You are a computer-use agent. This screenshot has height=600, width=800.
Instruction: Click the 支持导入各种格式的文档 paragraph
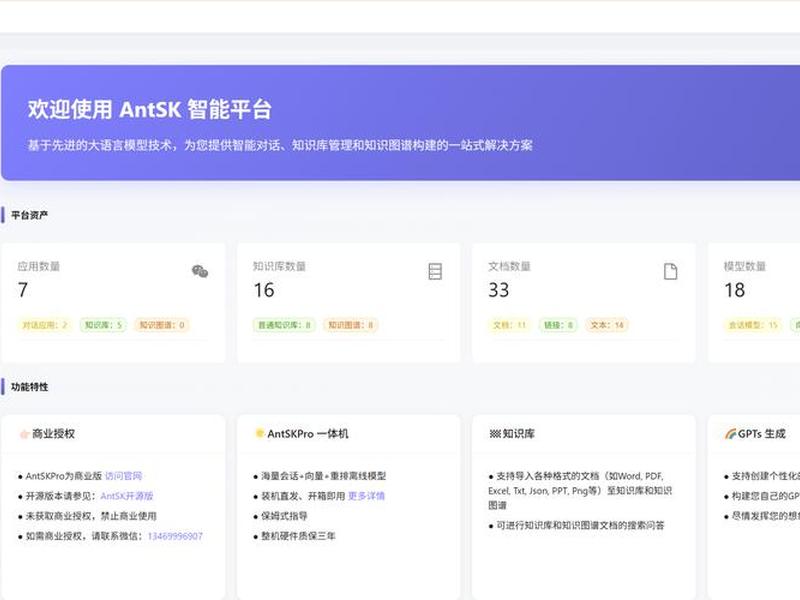click(x=580, y=491)
